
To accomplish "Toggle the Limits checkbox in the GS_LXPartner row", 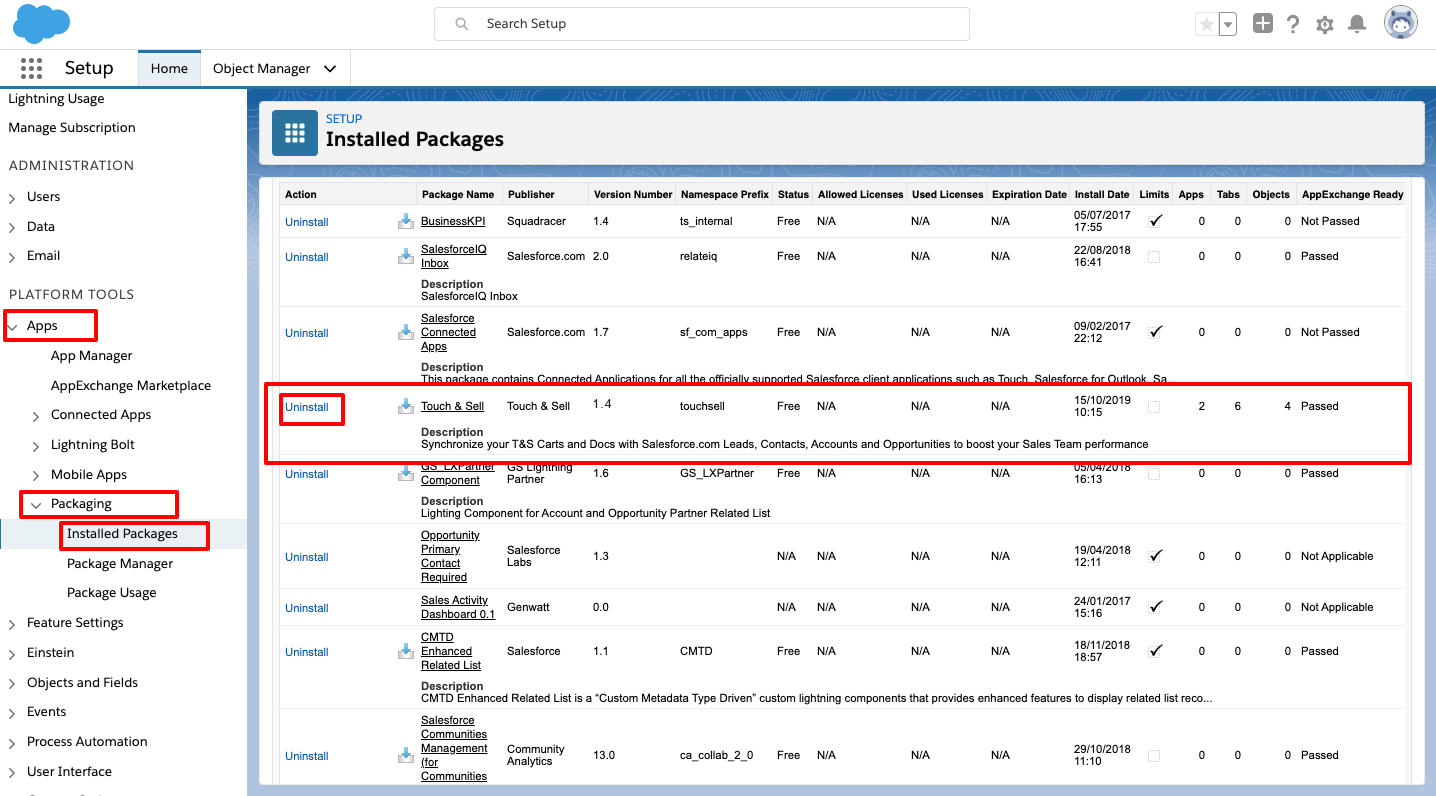I will 1155,474.
